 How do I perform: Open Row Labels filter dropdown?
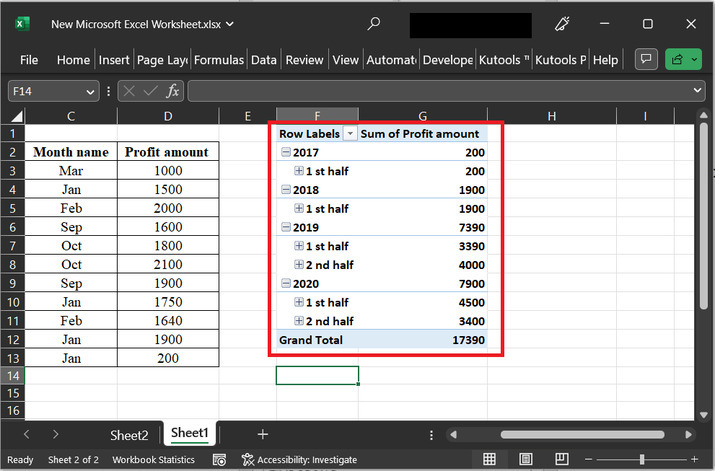click(x=350, y=134)
